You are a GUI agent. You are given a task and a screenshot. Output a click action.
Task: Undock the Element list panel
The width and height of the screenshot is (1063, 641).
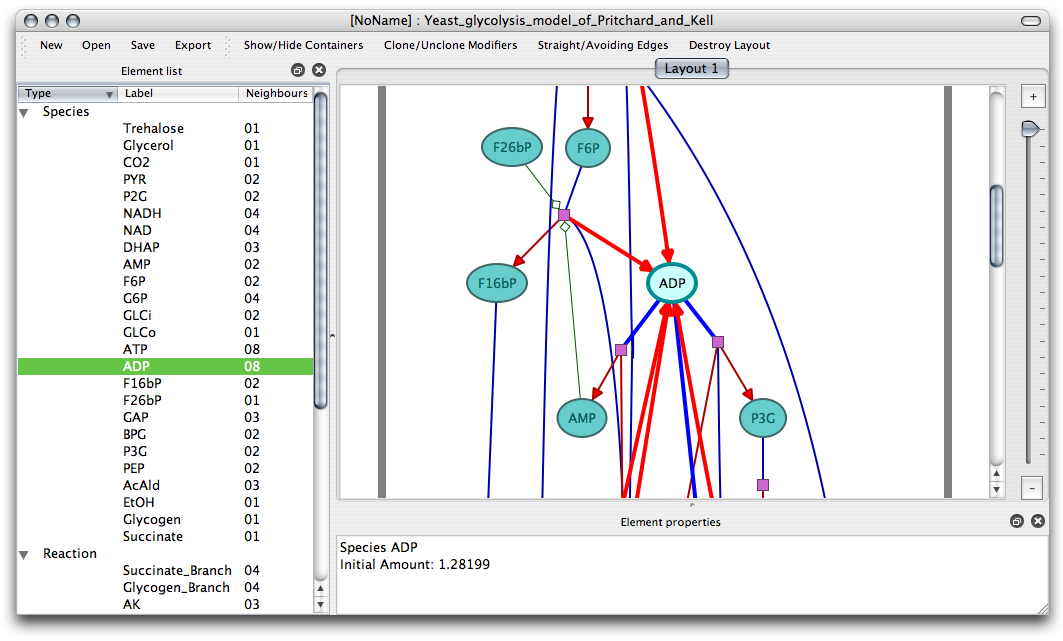click(x=298, y=70)
